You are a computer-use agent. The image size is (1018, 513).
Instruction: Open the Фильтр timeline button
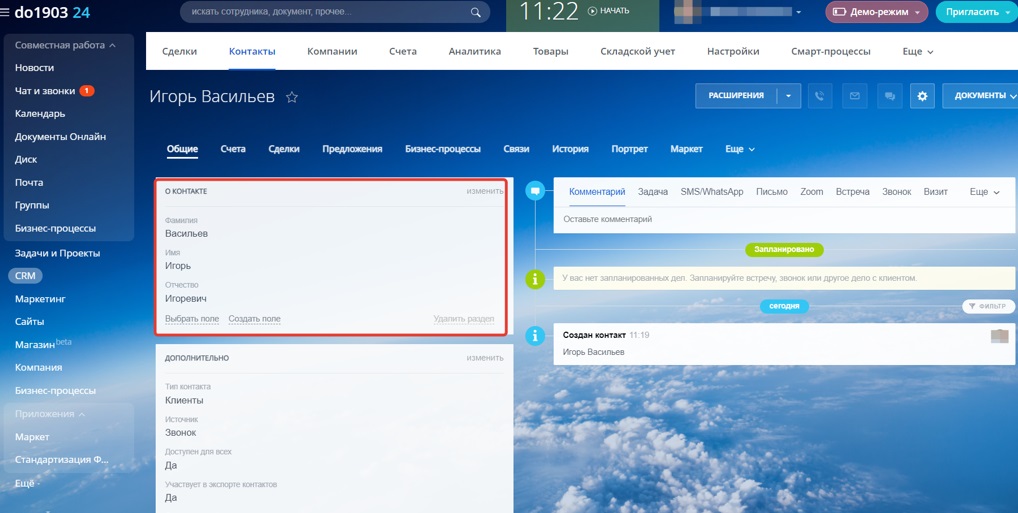988,306
